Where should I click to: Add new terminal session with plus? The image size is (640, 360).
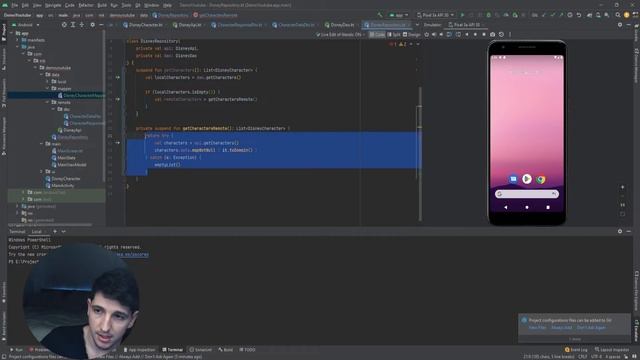55,231
